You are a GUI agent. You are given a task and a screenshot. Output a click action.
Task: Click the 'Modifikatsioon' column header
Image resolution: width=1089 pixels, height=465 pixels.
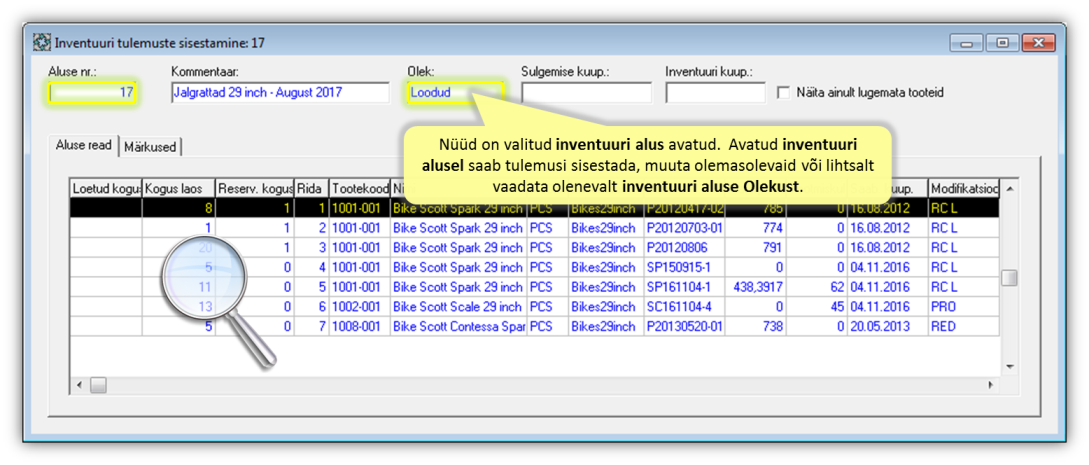964,189
